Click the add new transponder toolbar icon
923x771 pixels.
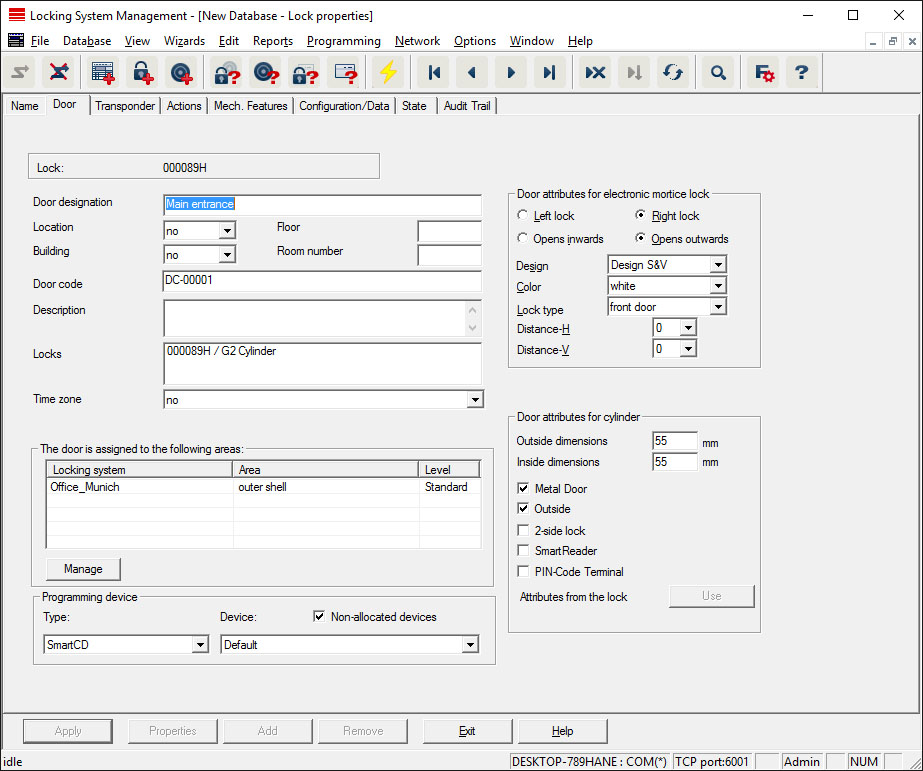(x=180, y=72)
